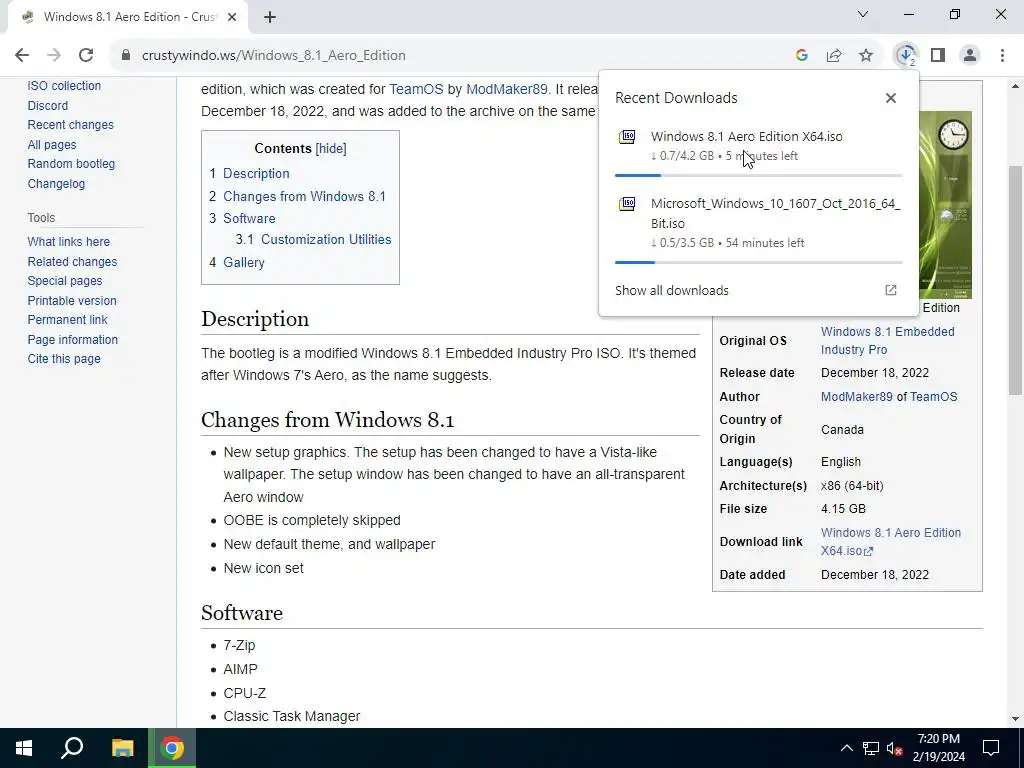
Task: Click Show all downloads
Action: click(x=671, y=291)
